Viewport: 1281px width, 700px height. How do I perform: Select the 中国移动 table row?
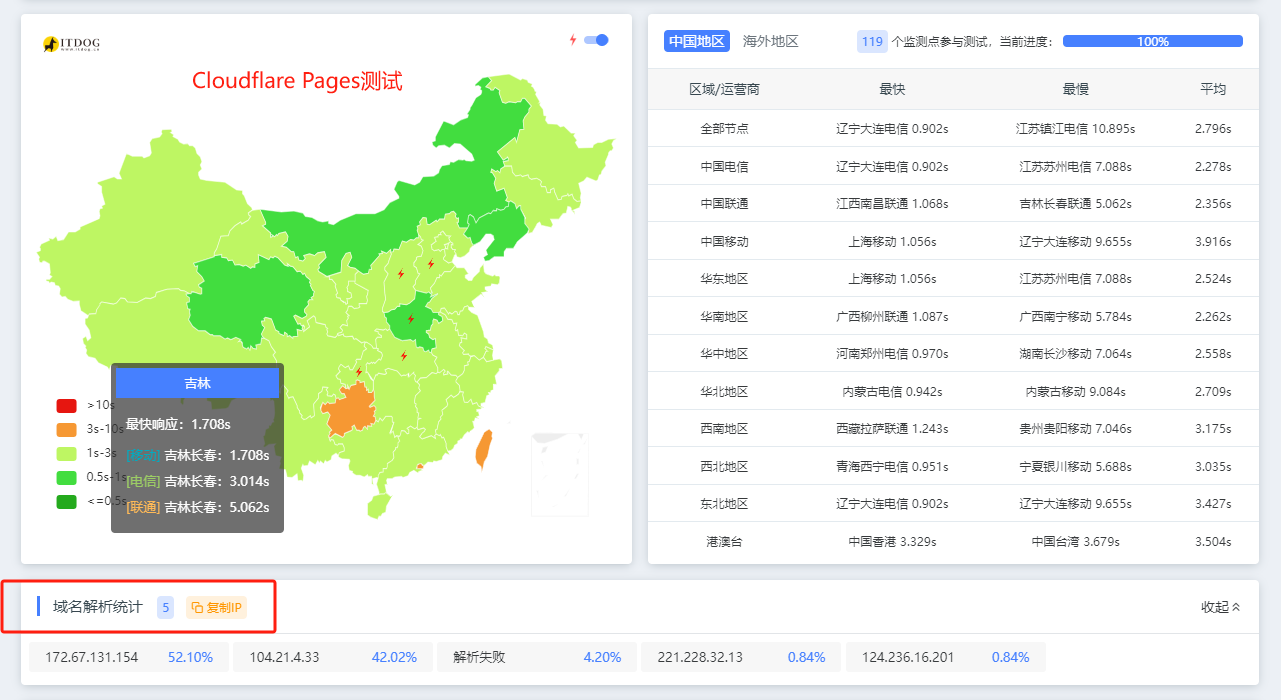click(952, 241)
